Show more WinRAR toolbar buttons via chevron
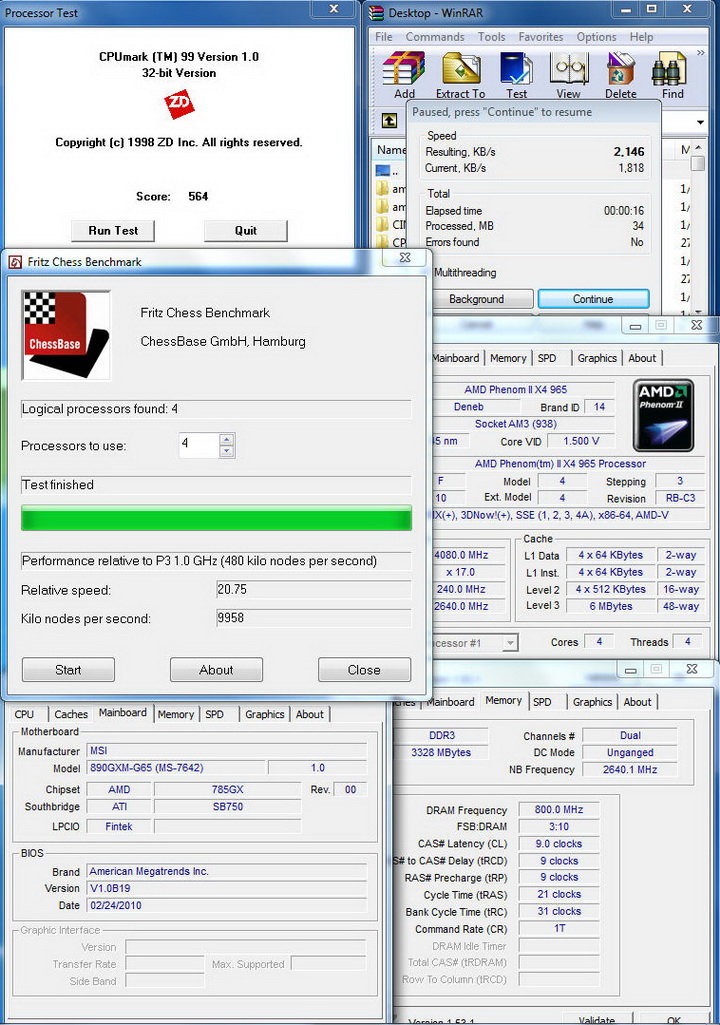The width and height of the screenshot is (720, 1025). tap(700, 52)
